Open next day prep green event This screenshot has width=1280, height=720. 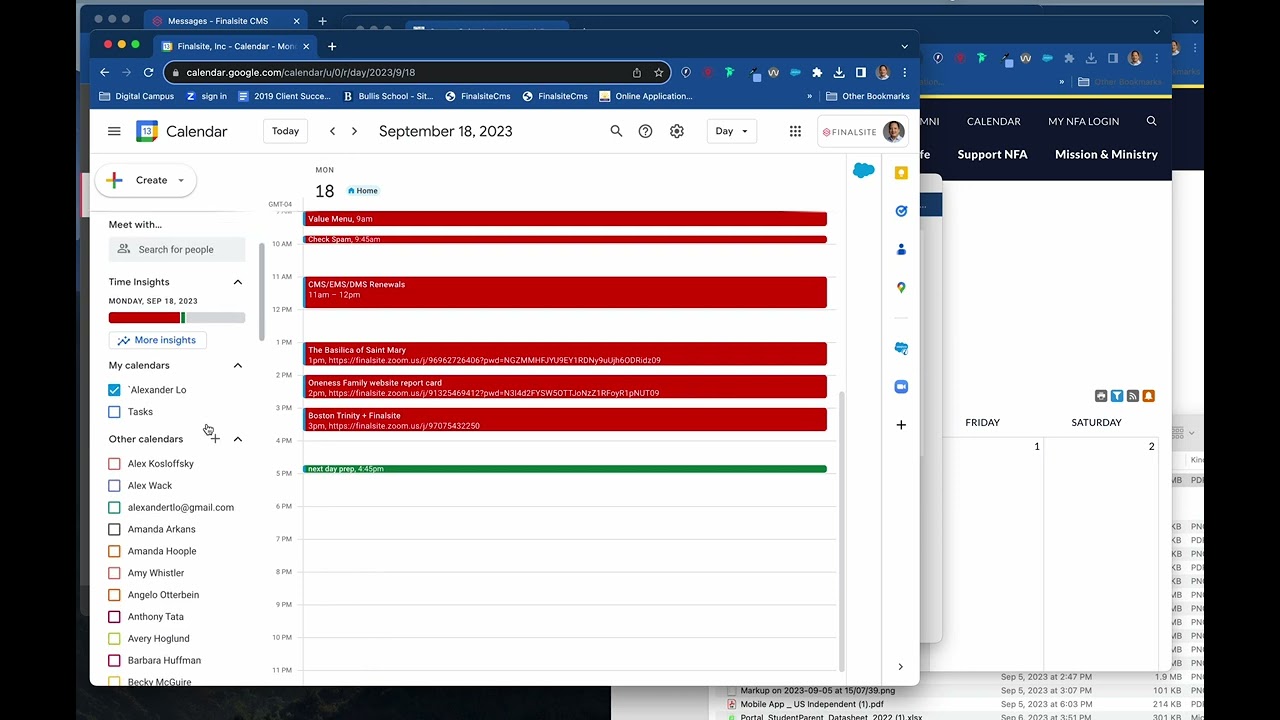pyautogui.click(x=565, y=469)
